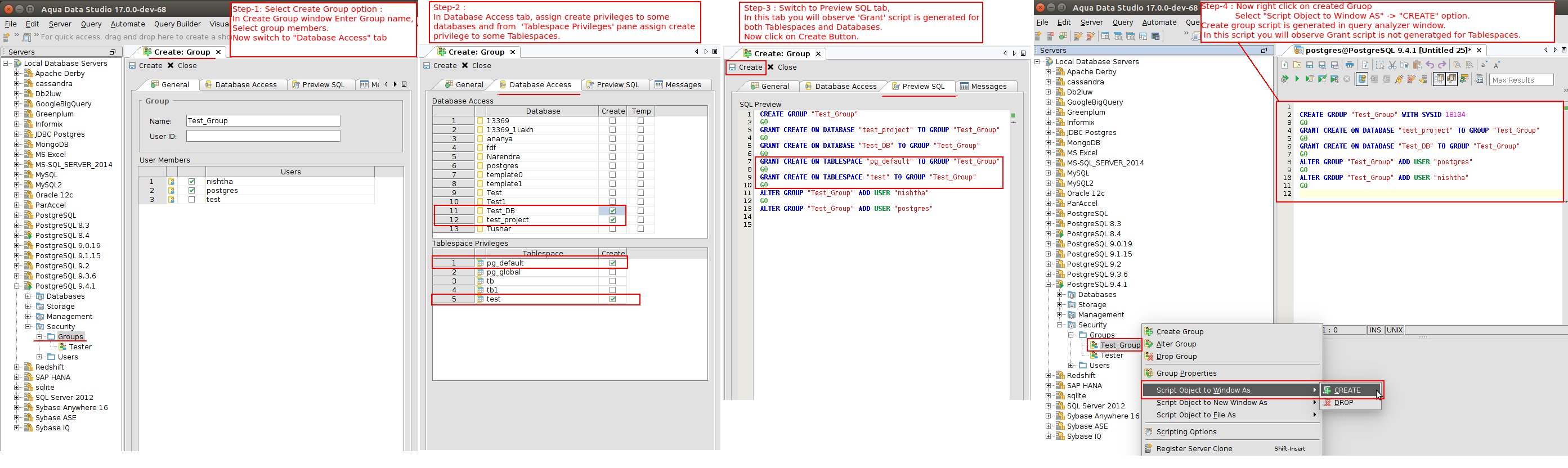Image resolution: width=1568 pixels, height=468 pixels.
Task: Uncheck Create privilege for Test_DB database
Action: [612, 210]
